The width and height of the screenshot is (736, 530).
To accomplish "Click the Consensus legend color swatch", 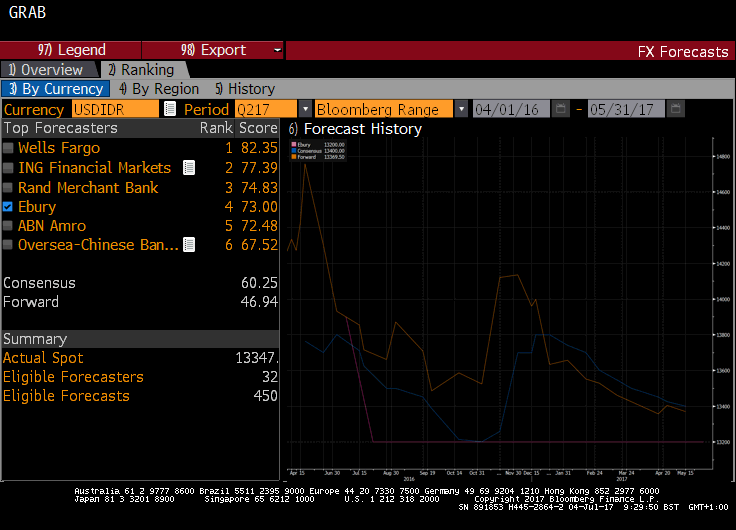I will point(294,151).
